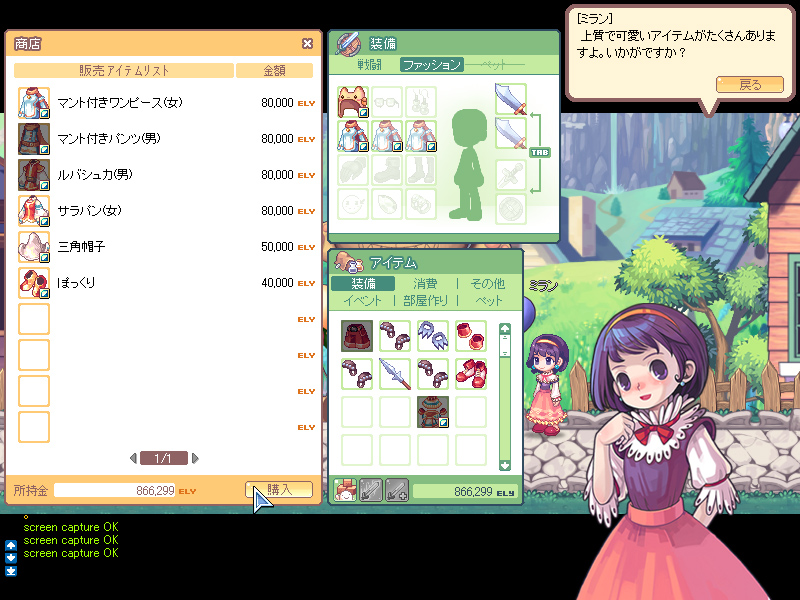Go to previous shop page arrow
This screenshot has width=800, height=600.
click(x=134, y=459)
